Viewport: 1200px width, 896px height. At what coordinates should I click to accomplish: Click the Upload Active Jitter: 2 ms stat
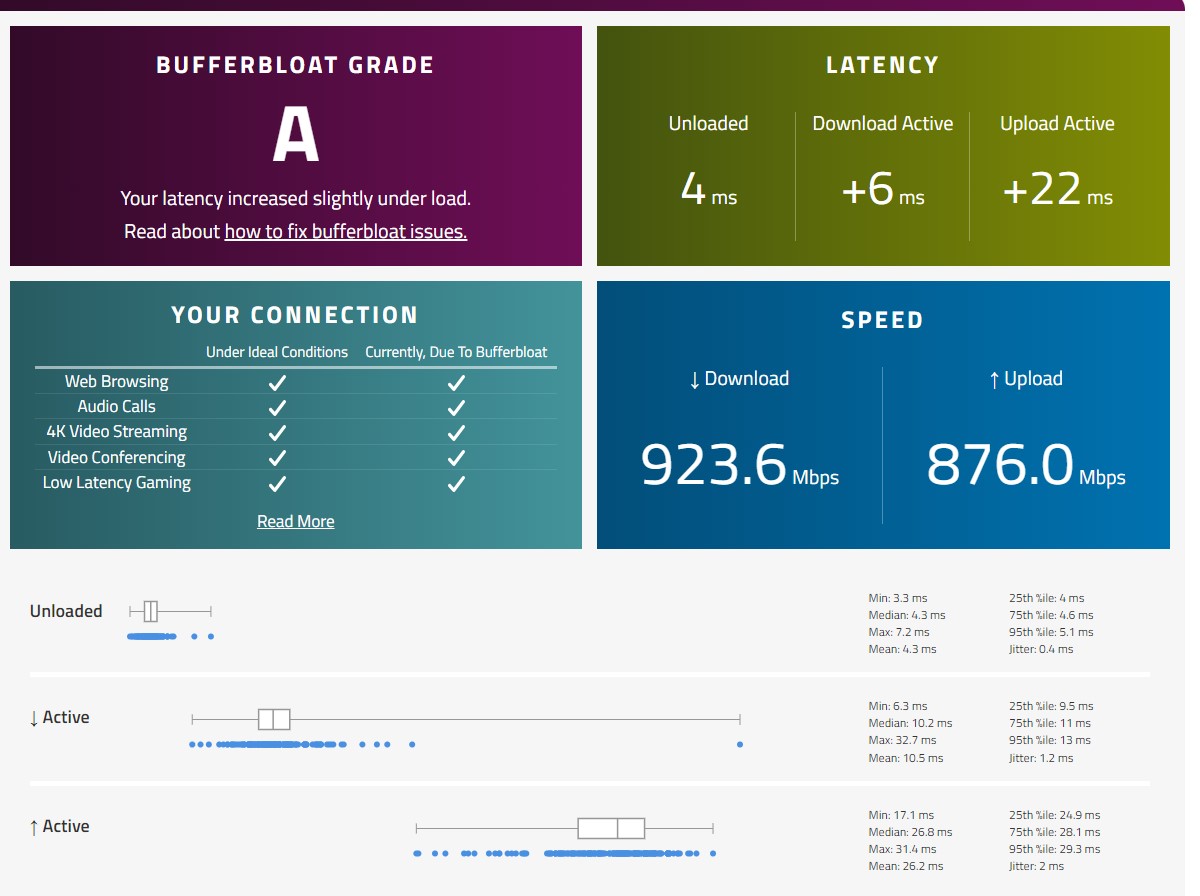click(x=1037, y=866)
